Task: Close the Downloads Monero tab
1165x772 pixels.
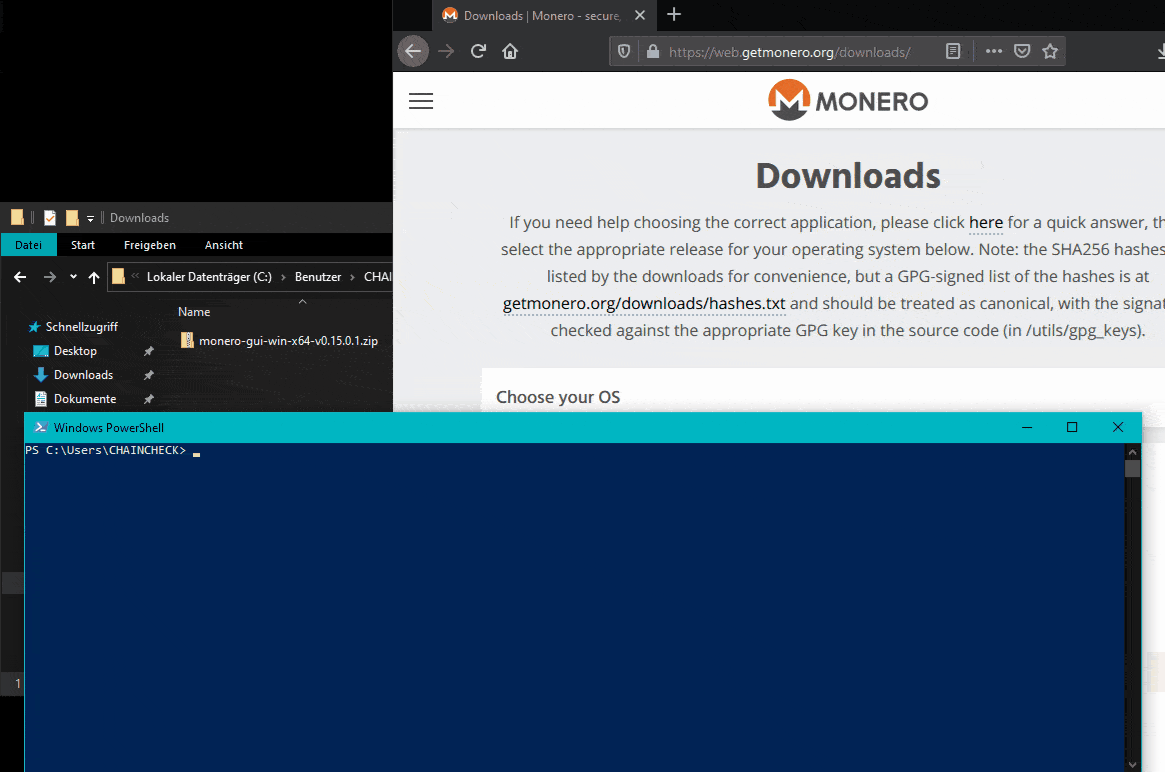Action: 640,15
